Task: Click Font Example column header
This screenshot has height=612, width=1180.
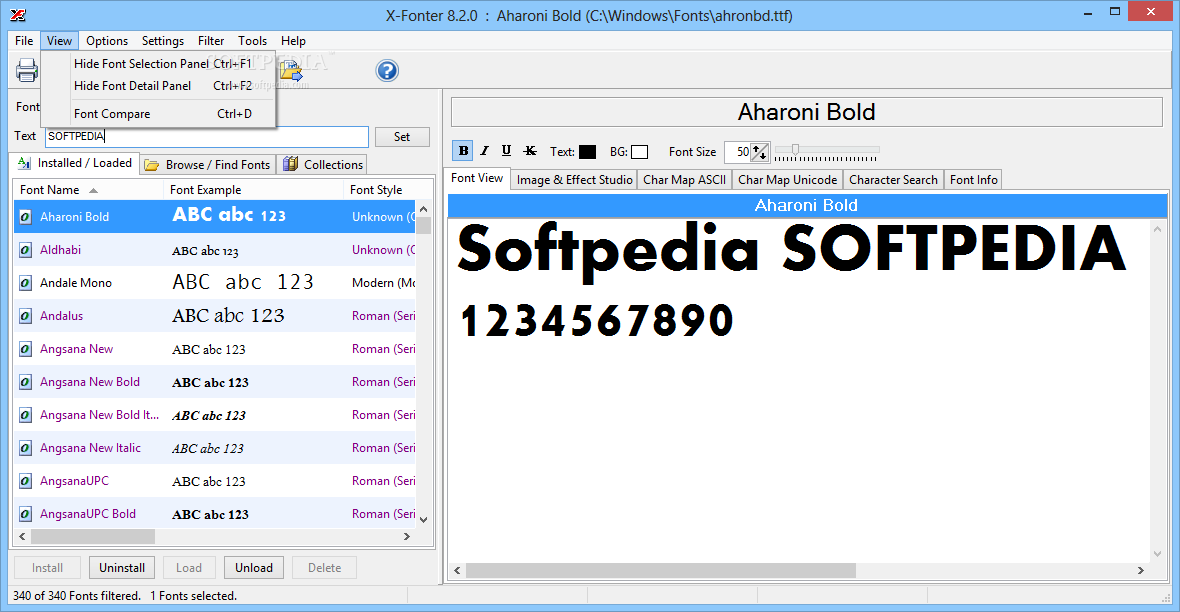Action: click(x=254, y=190)
